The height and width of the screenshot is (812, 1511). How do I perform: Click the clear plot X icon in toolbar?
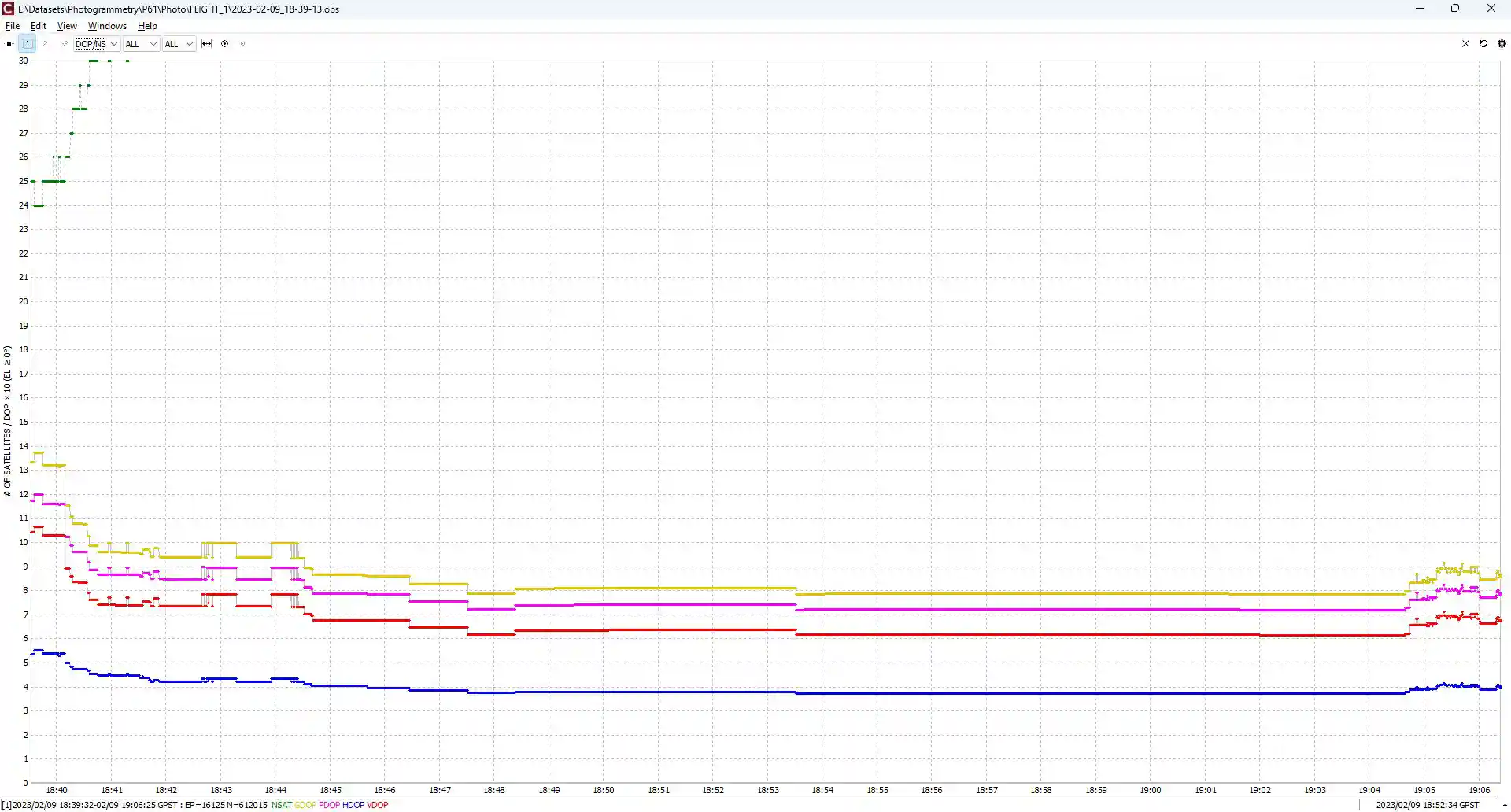[1465, 44]
